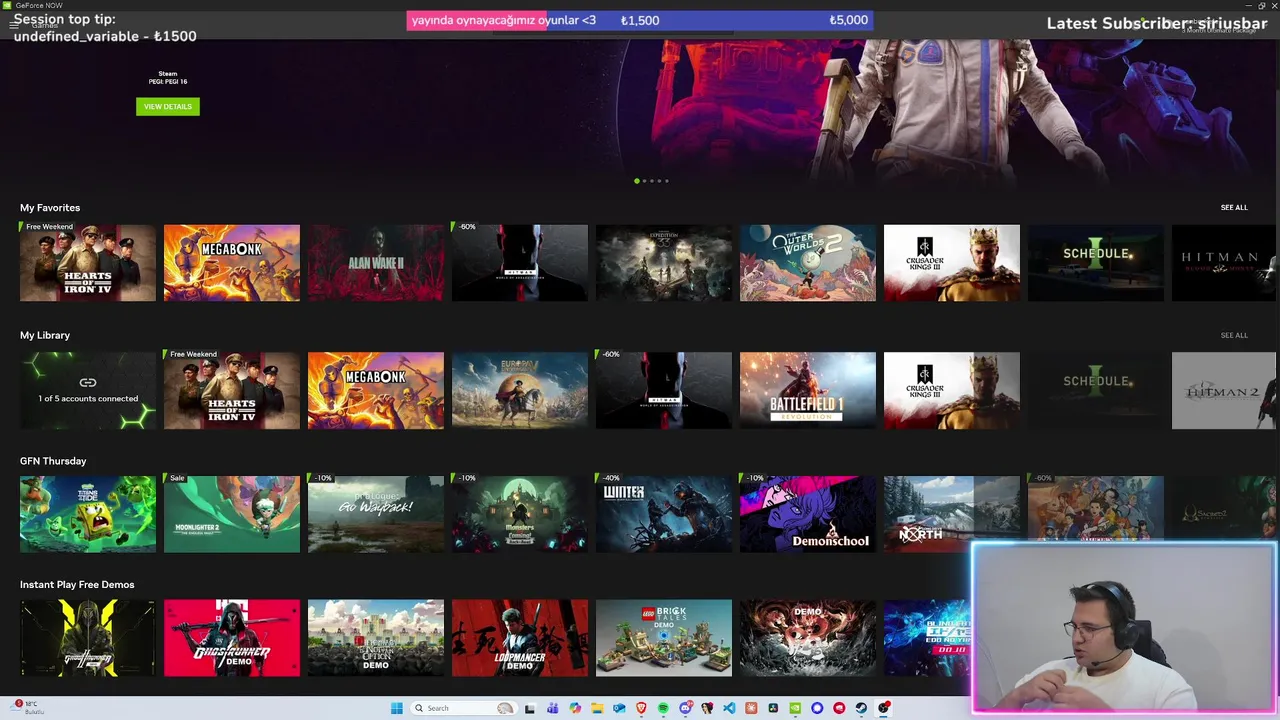The width and height of the screenshot is (1280, 720).
Task: Select the active green carousel dot
Action: tap(637, 181)
